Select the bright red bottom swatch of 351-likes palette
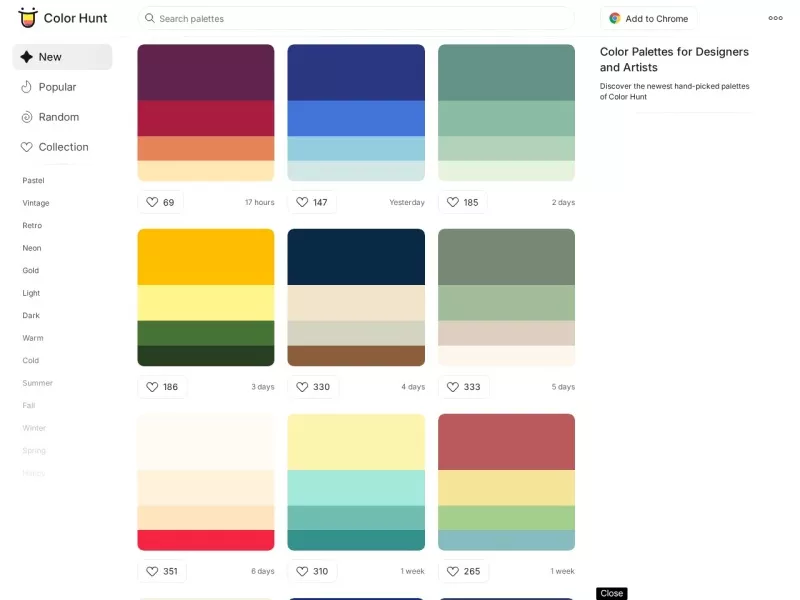Screen dimensions: 800x600 click(x=206, y=540)
